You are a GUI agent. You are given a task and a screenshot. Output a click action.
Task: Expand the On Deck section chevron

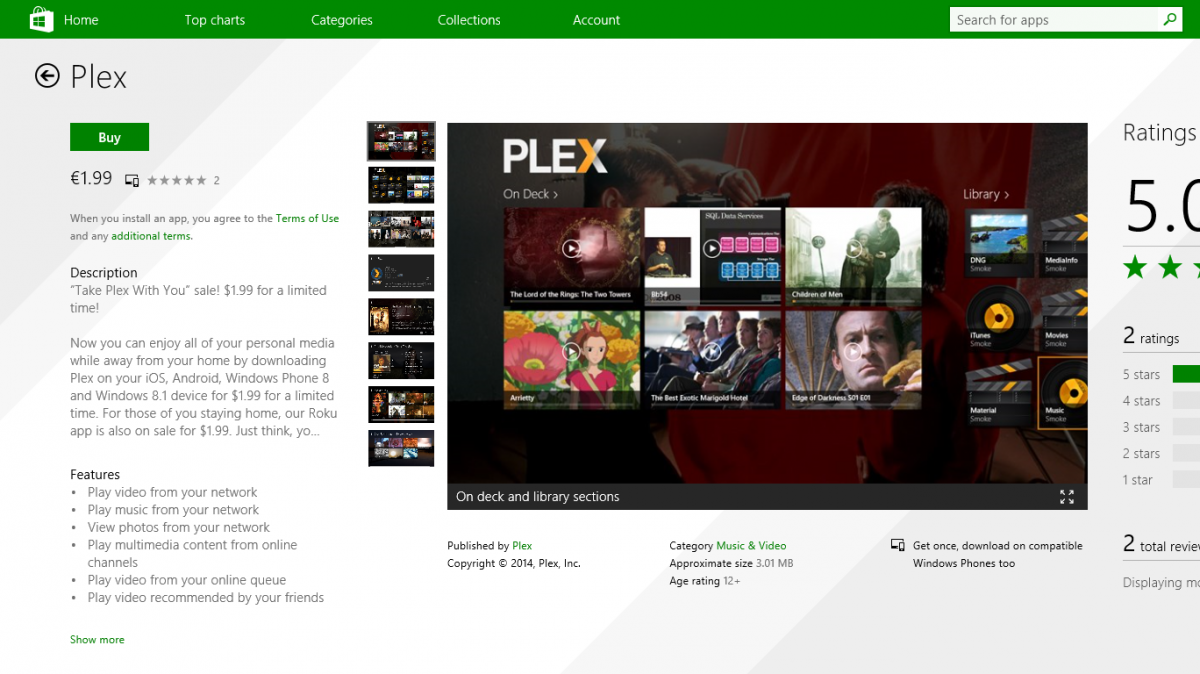(555, 194)
